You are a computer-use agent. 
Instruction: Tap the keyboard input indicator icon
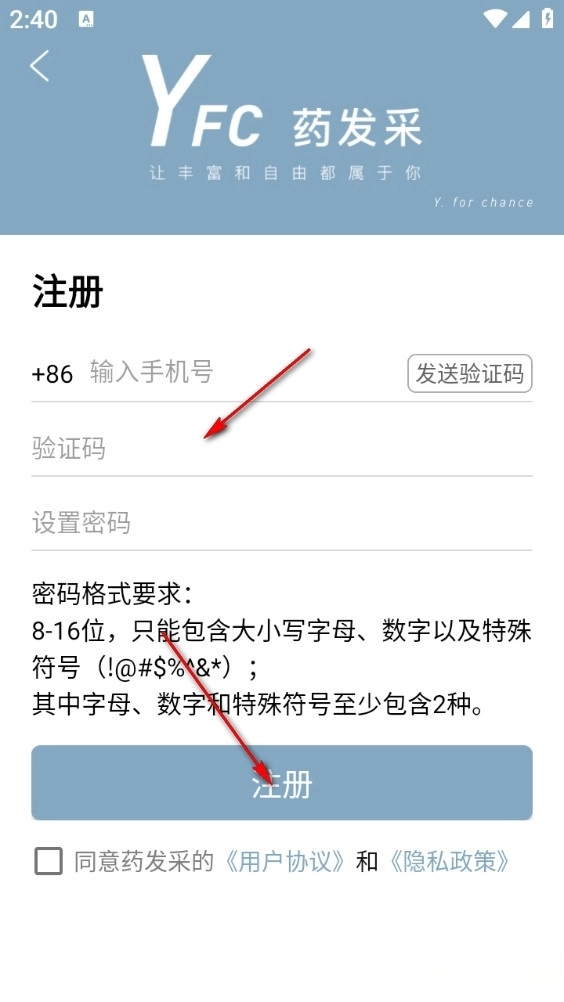tap(86, 20)
